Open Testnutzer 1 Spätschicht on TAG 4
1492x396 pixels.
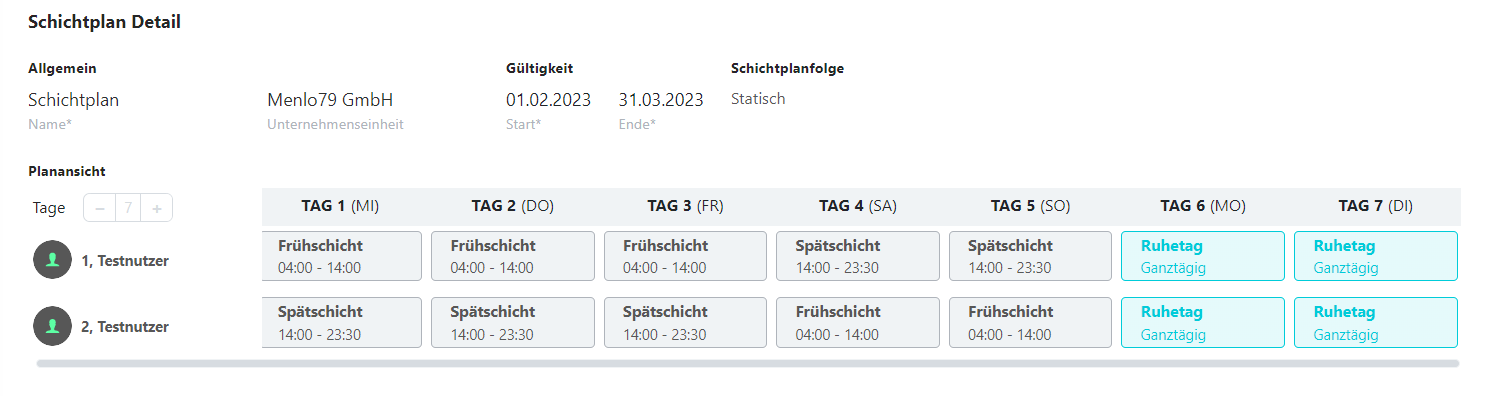point(858,256)
